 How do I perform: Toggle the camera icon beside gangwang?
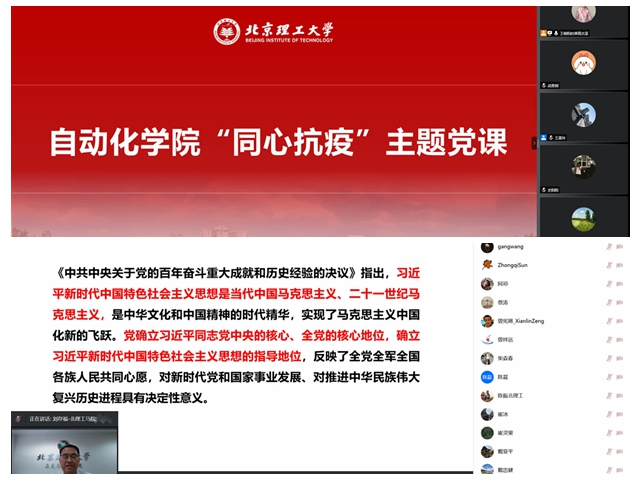[620, 246]
